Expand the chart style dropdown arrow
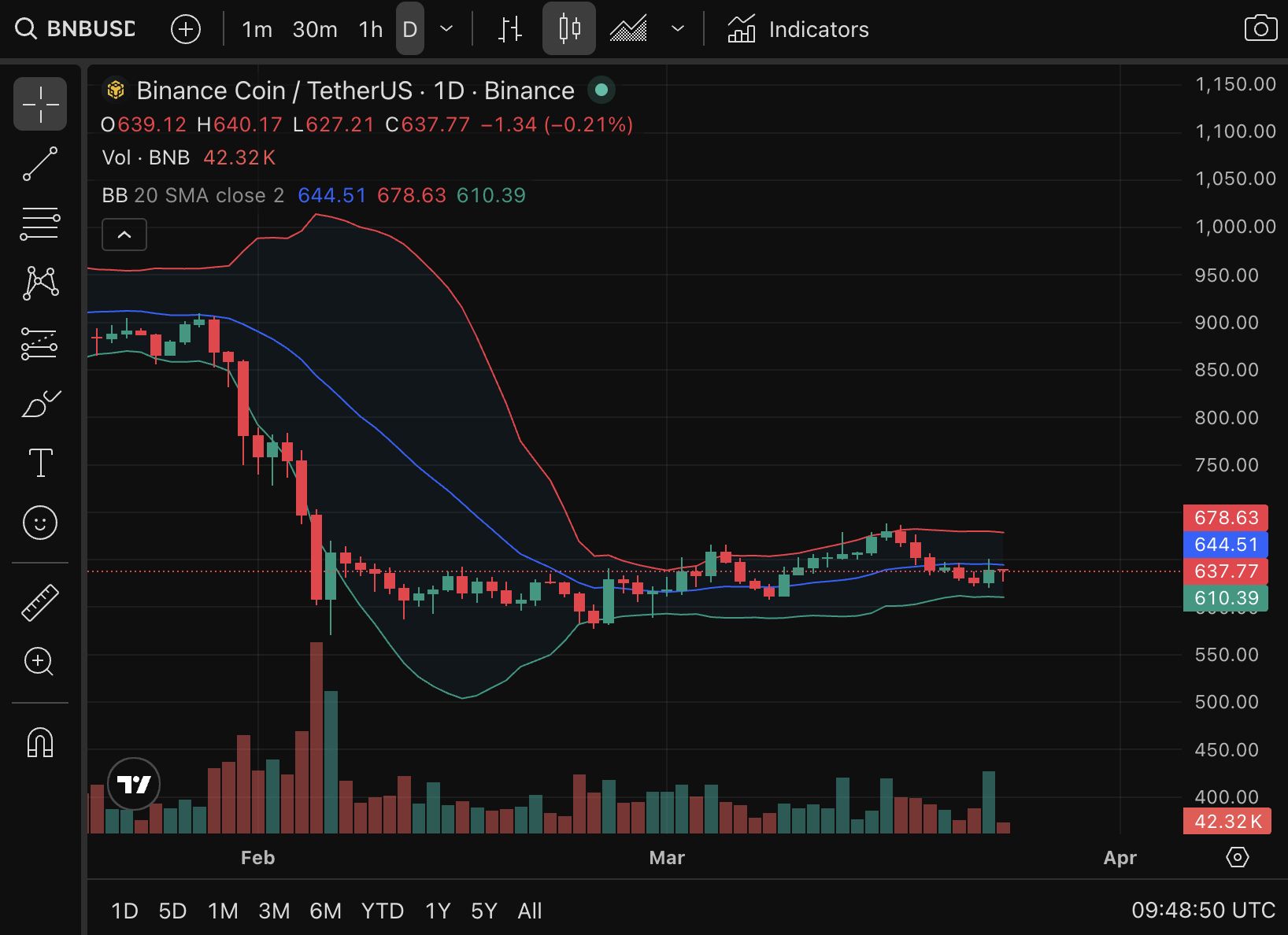The image size is (1288, 935). pos(677,28)
